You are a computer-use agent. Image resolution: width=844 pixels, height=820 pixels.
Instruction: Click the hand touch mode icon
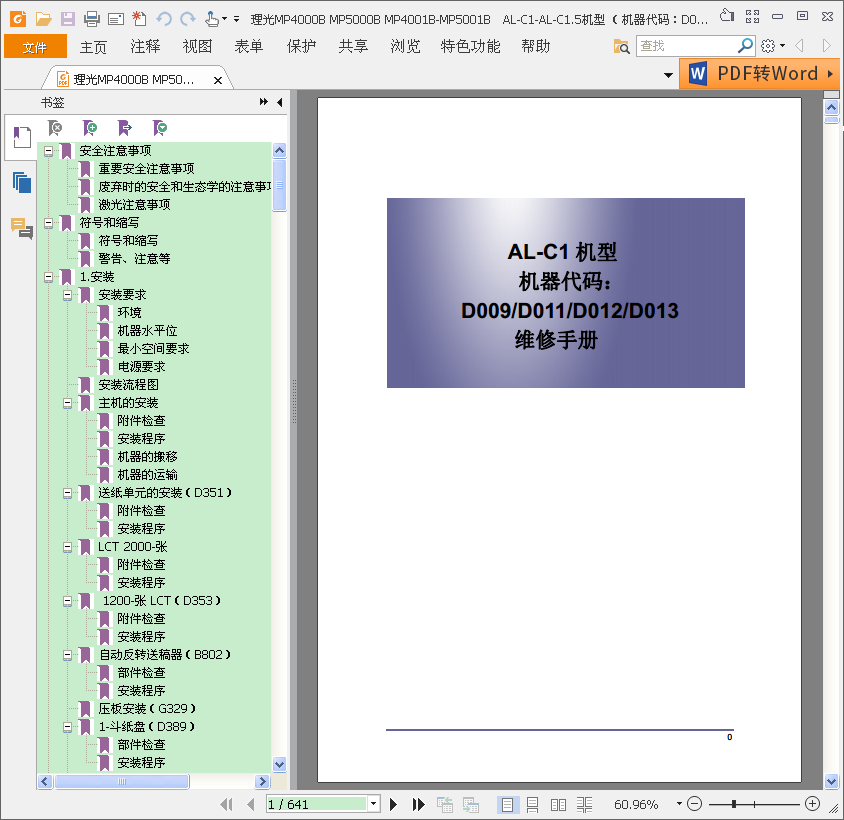coord(212,19)
